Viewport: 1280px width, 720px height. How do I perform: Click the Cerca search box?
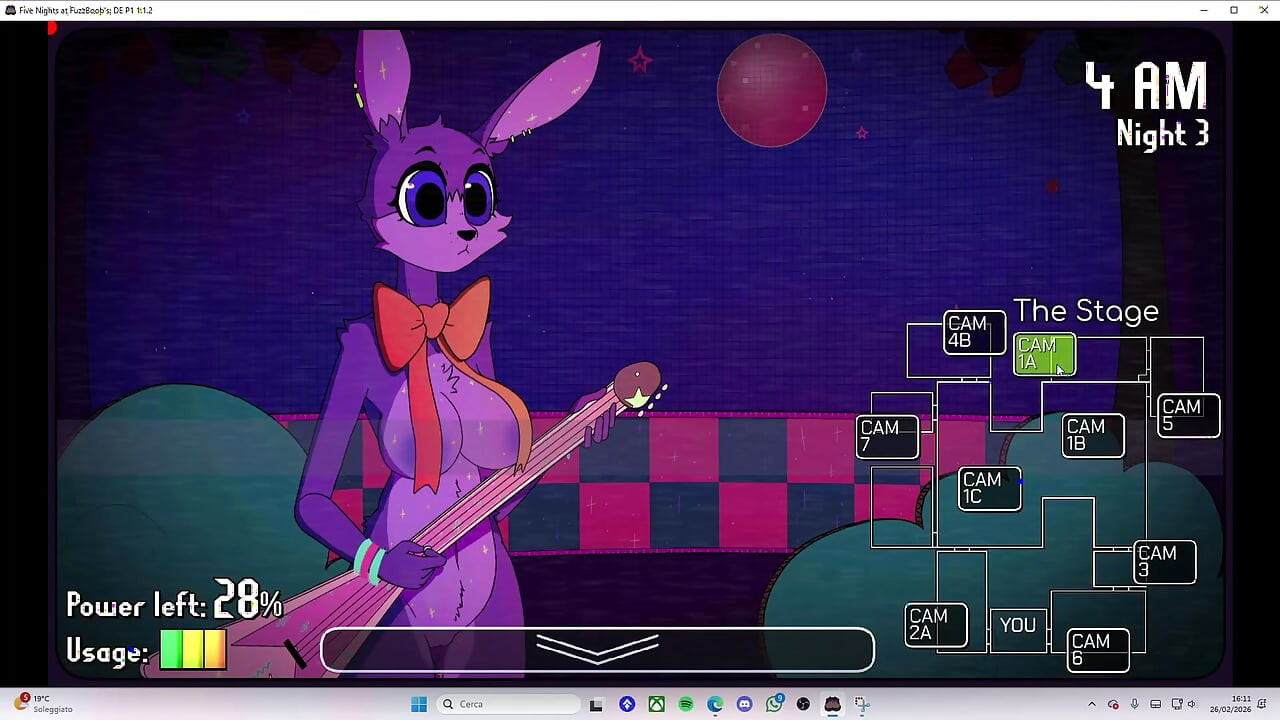[509, 704]
